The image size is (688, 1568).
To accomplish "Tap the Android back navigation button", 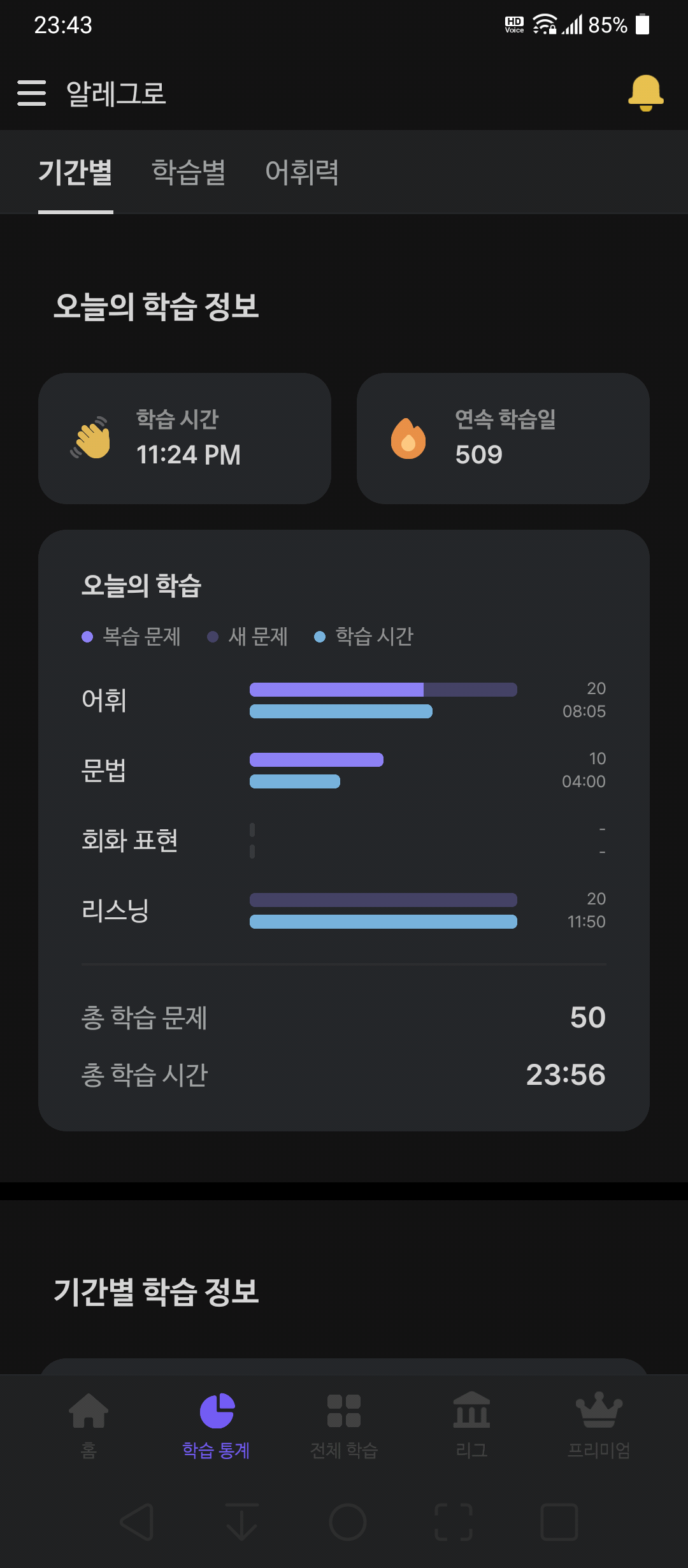I will pos(137,1522).
